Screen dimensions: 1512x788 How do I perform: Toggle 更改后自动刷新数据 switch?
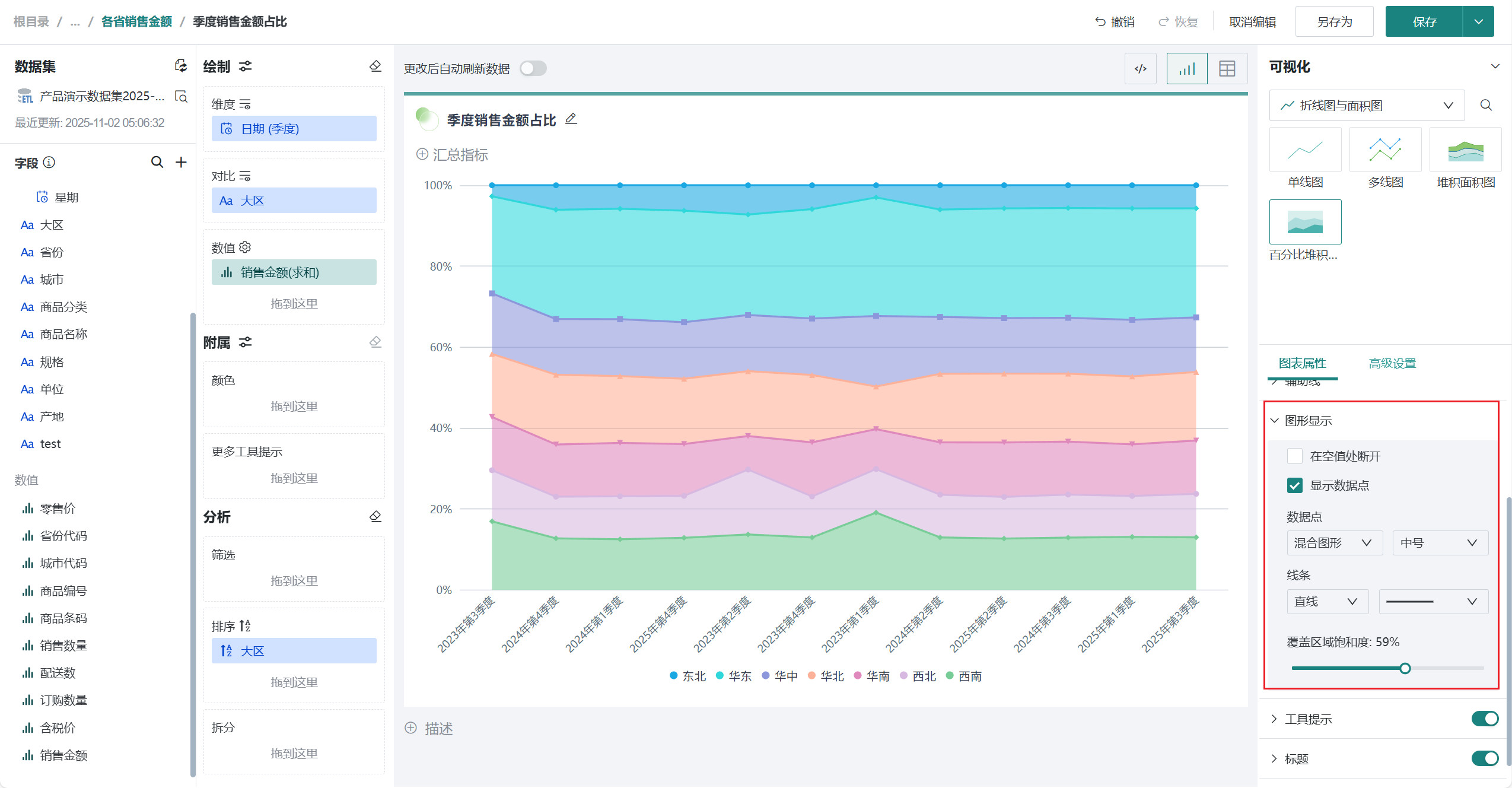tap(533, 69)
